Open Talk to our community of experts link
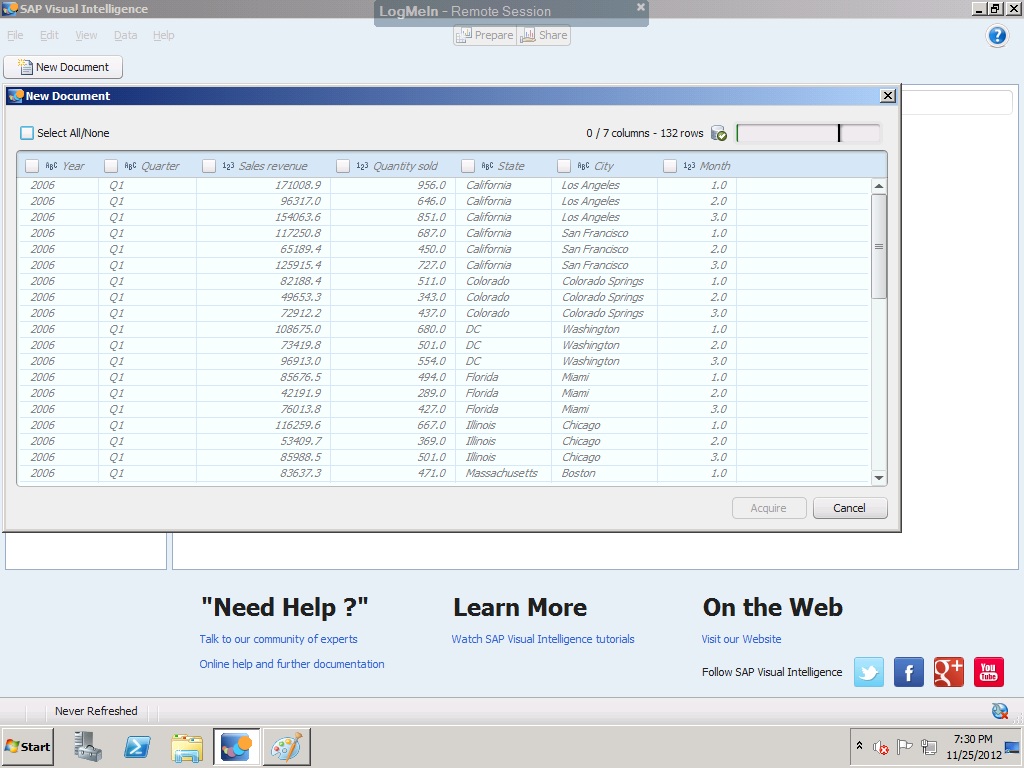The image size is (1024, 768). [279, 639]
